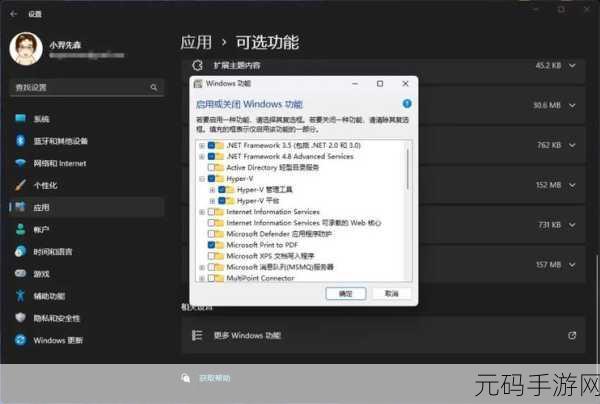This screenshot has width=600, height=404.
Task: Toggle the Hyper-V 管理工具 checkbox
Action: tap(222, 190)
